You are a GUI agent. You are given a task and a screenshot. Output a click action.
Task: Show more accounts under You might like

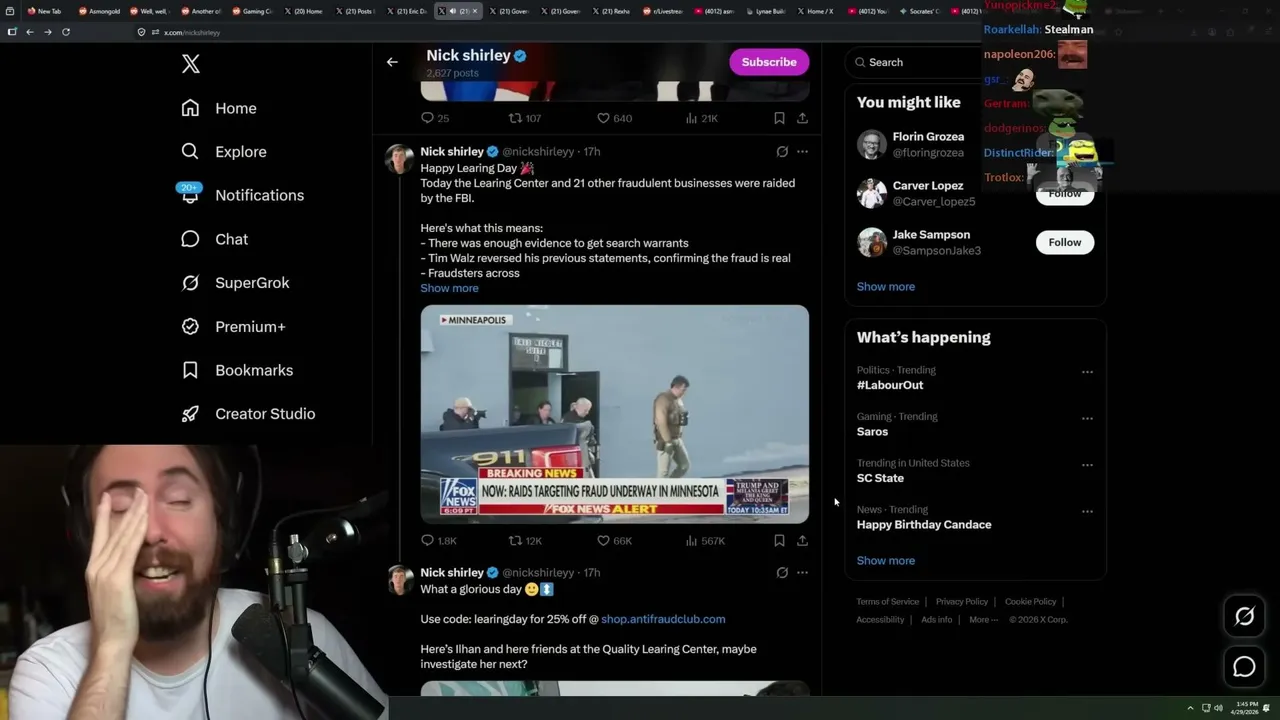pyautogui.click(x=885, y=287)
